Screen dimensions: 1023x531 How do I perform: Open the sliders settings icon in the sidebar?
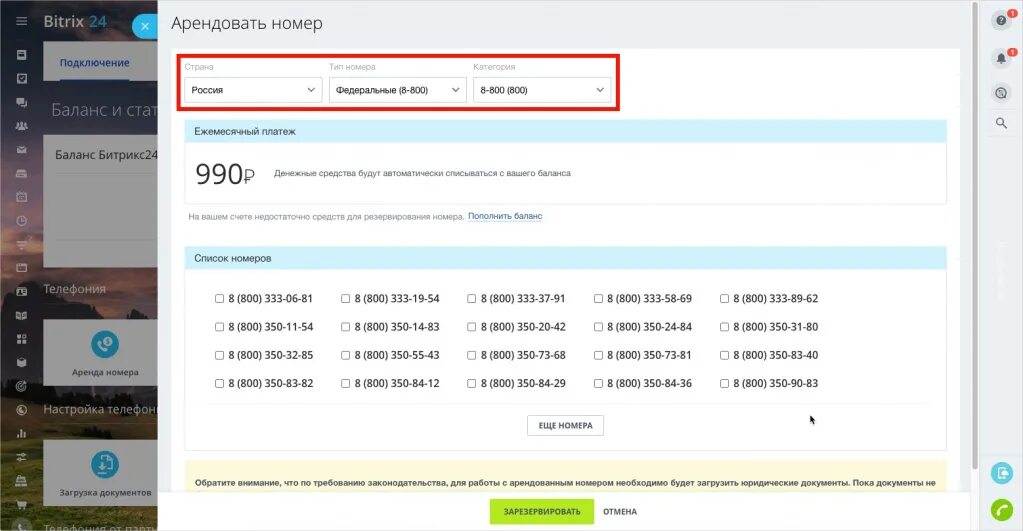click(x=22, y=457)
